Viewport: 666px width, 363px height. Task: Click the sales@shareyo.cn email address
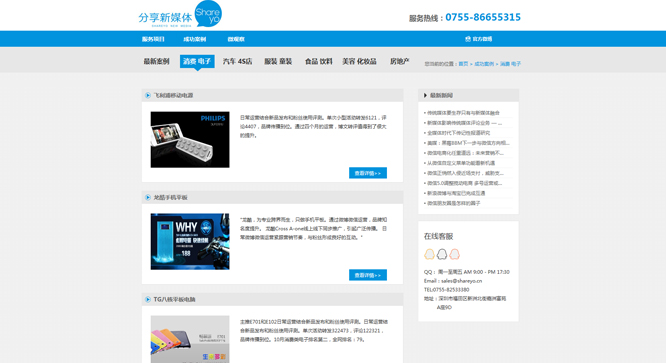tap(461, 281)
